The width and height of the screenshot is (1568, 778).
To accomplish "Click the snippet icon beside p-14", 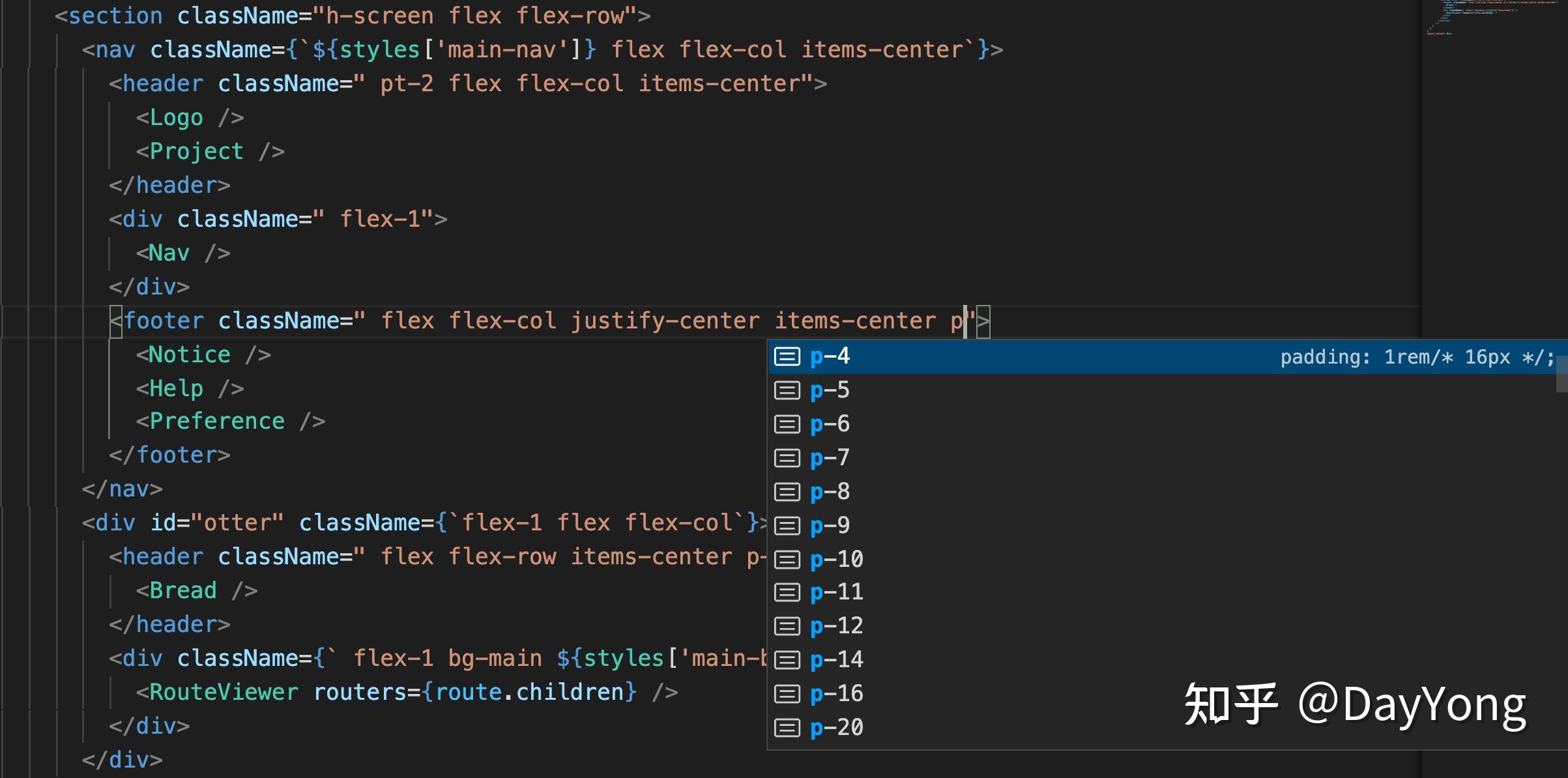I will point(787,660).
